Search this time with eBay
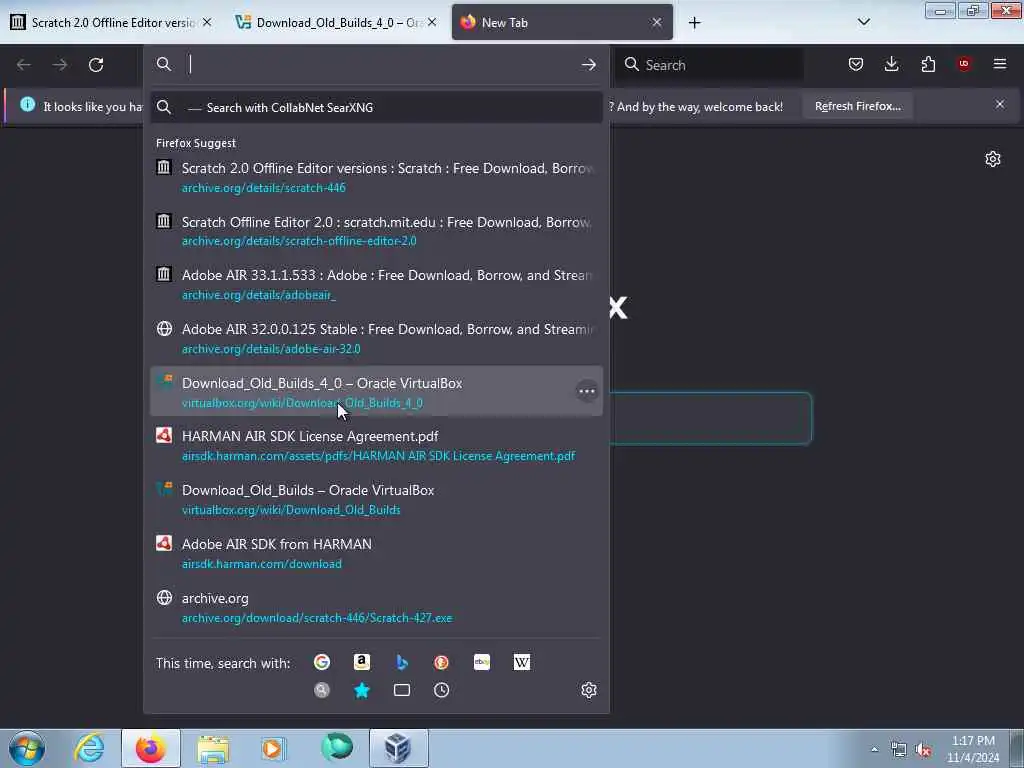1024x768 pixels. [x=482, y=662]
